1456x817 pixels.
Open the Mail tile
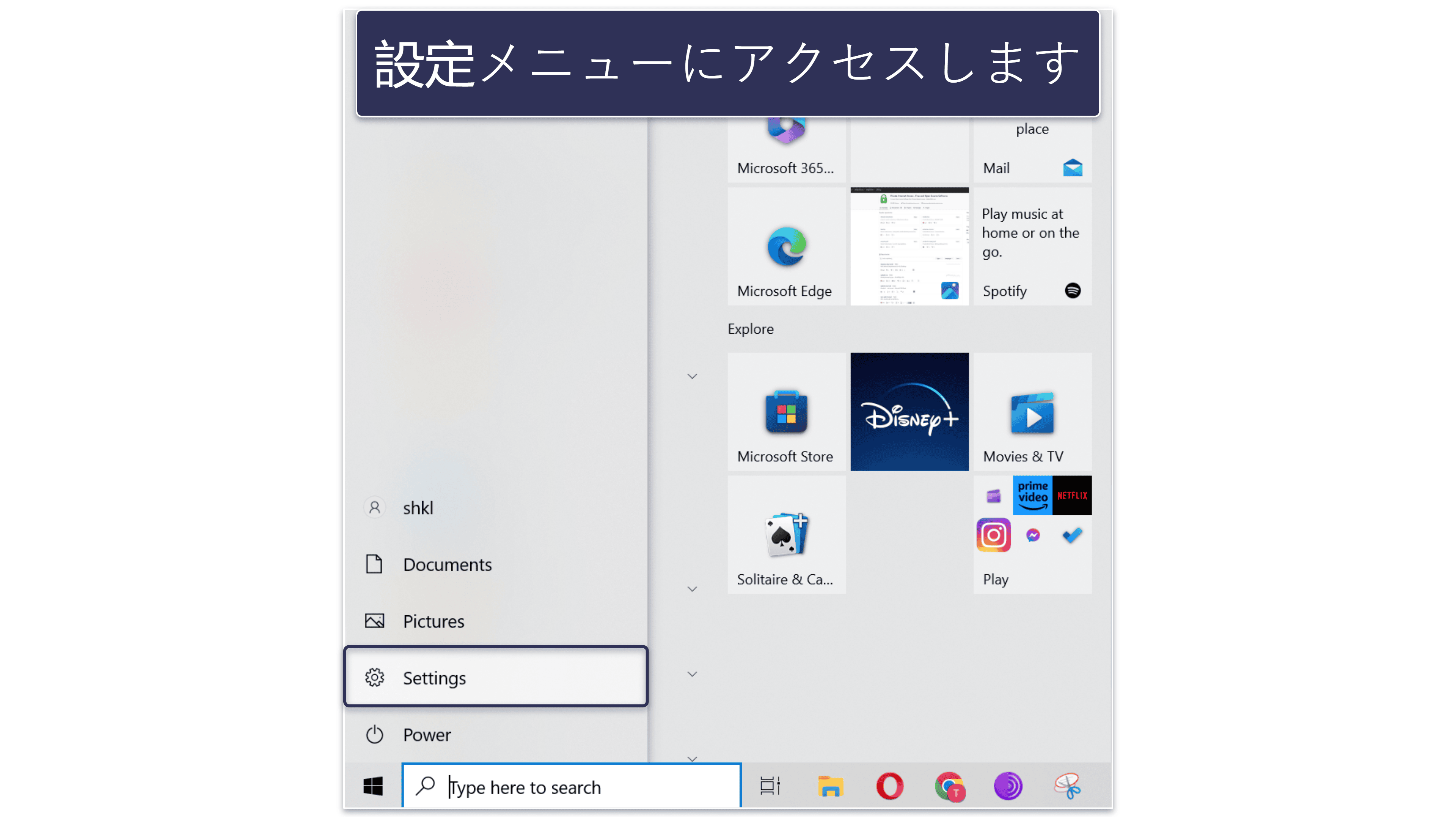coord(1032,150)
